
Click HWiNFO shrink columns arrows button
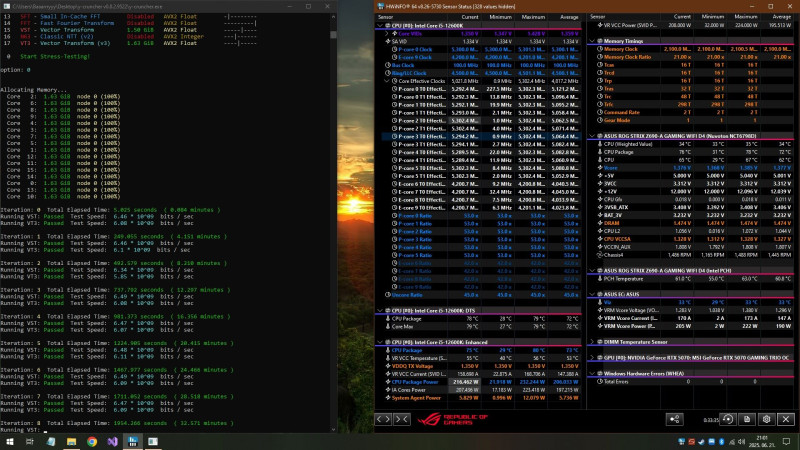402,419
